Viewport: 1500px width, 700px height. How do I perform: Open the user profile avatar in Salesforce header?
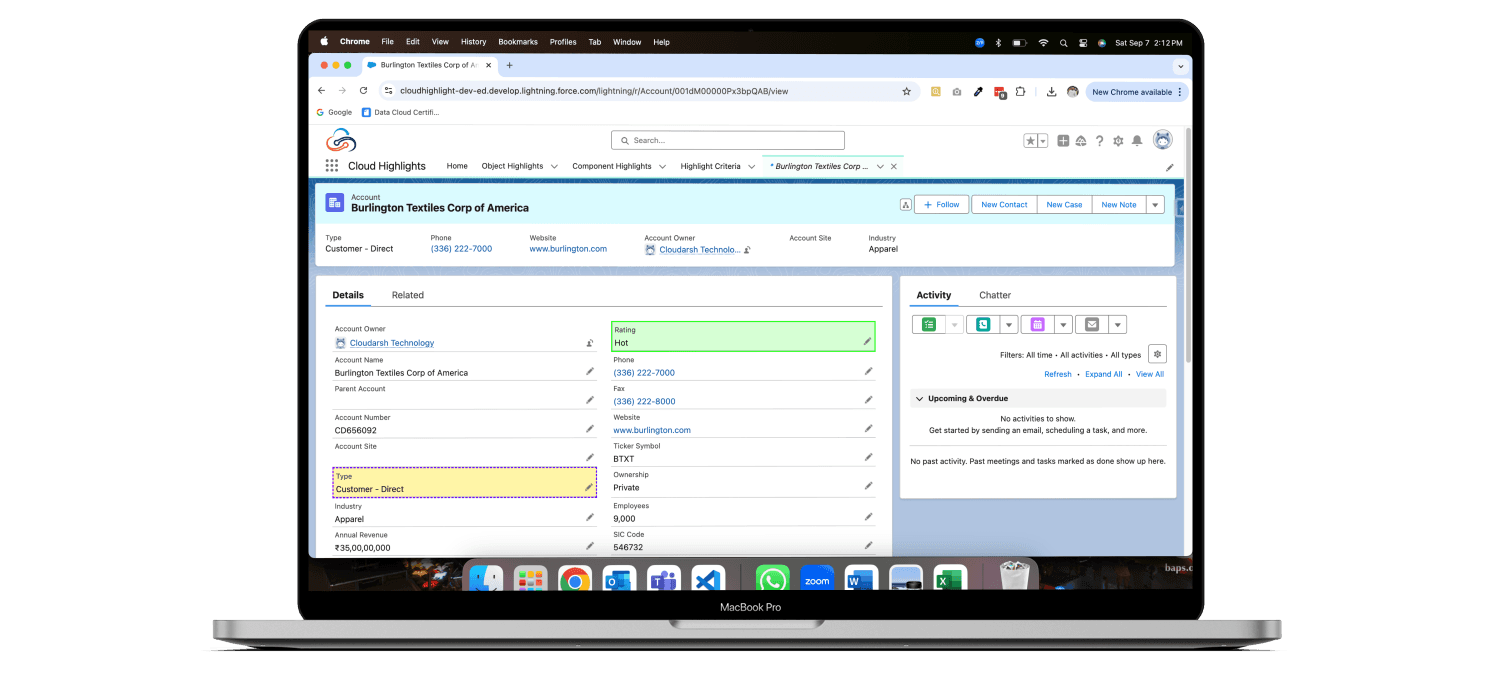1162,140
